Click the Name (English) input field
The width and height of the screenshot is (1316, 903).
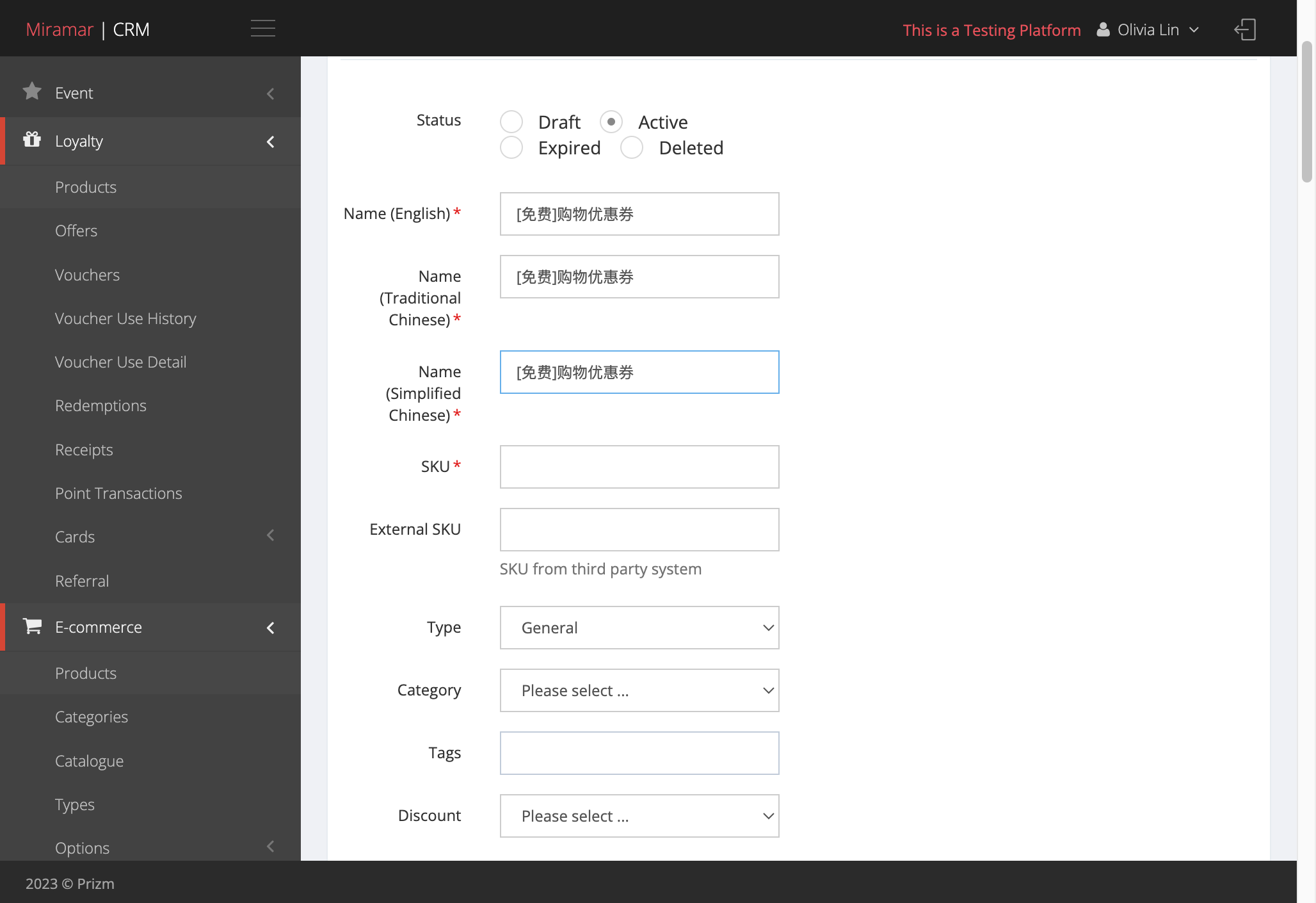(639, 214)
